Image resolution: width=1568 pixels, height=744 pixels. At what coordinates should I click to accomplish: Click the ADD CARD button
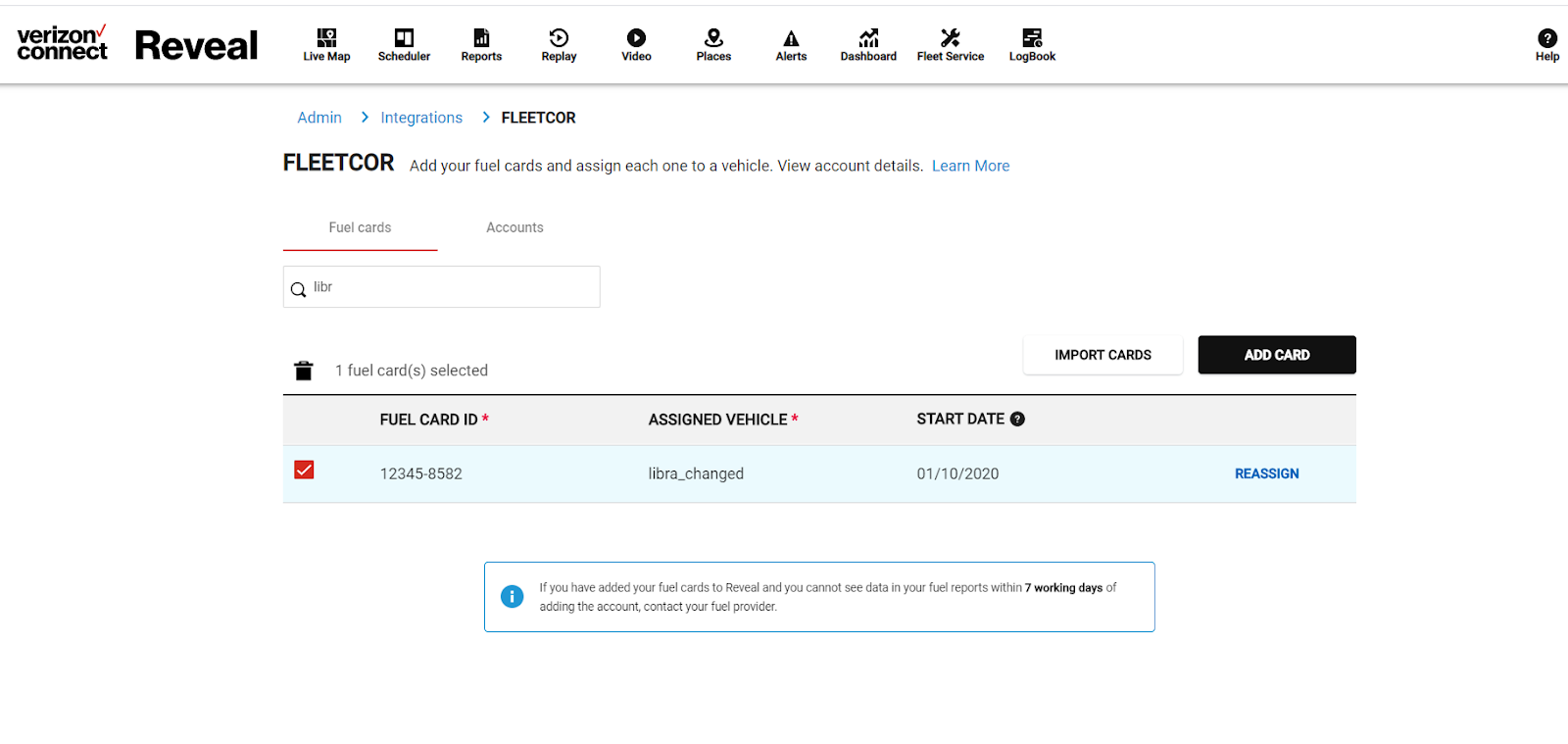1277,355
